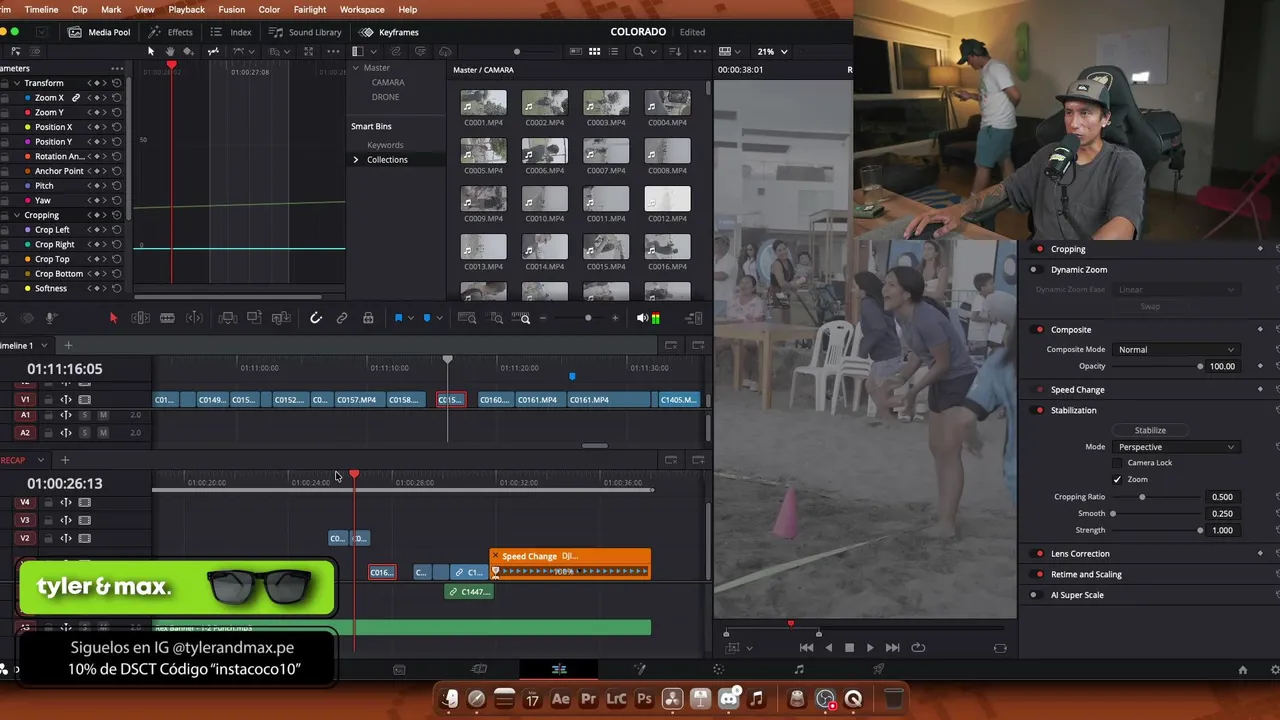This screenshot has height=720, width=1280.
Task: Activate the Trim Edit Mode tool
Action: click(141, 318)
